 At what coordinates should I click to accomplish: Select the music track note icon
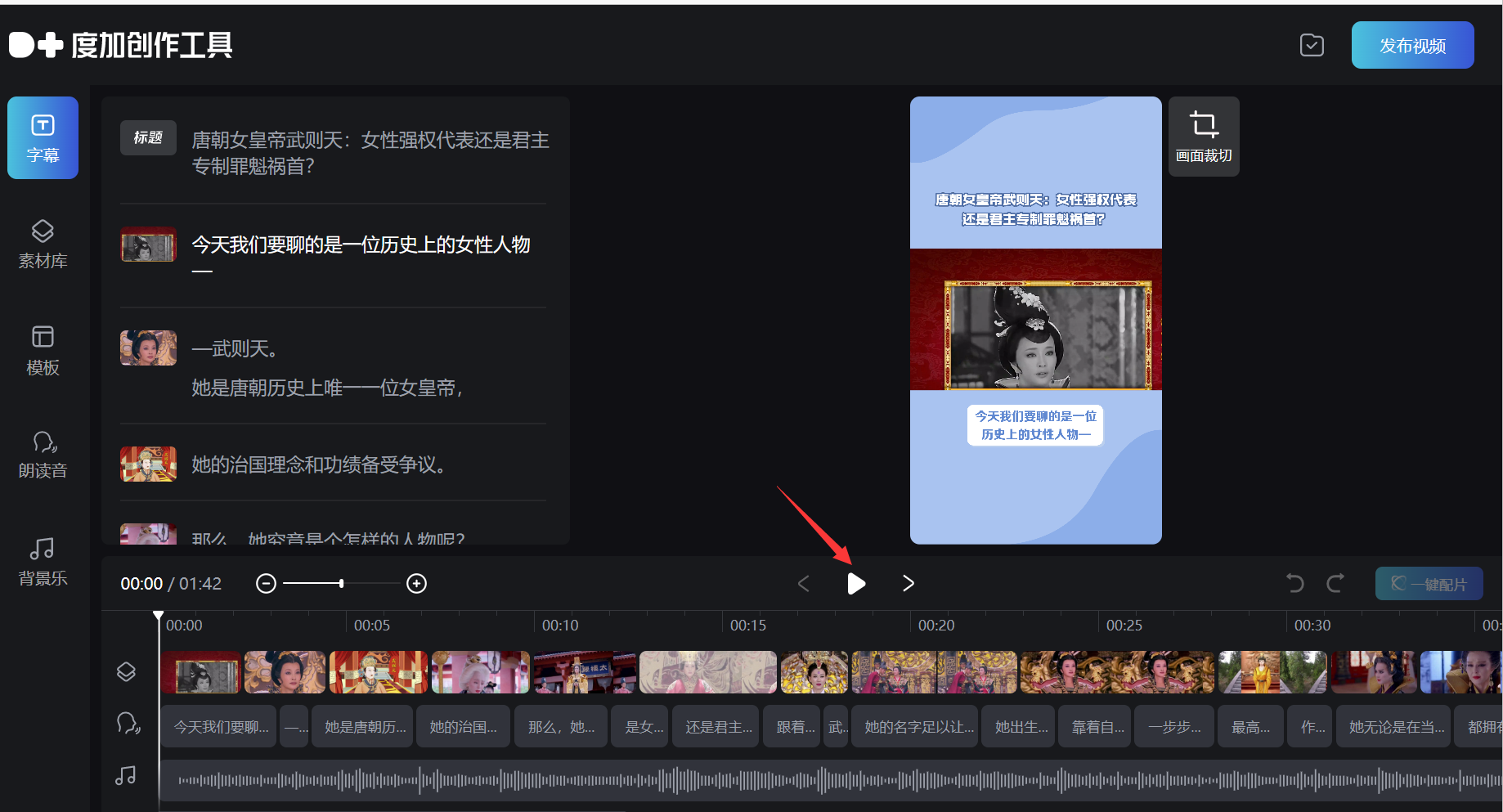click(x=126, y=775)
